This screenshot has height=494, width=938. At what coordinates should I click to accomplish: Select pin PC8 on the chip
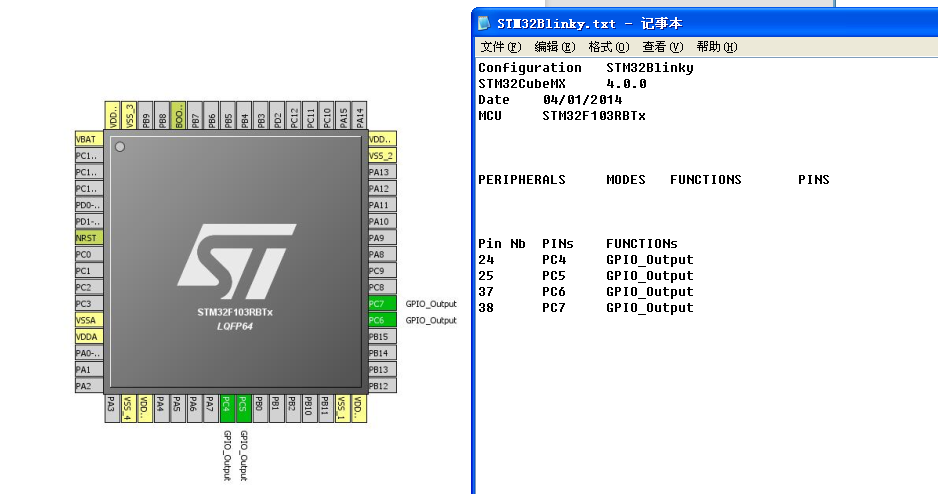click(382, 287)
